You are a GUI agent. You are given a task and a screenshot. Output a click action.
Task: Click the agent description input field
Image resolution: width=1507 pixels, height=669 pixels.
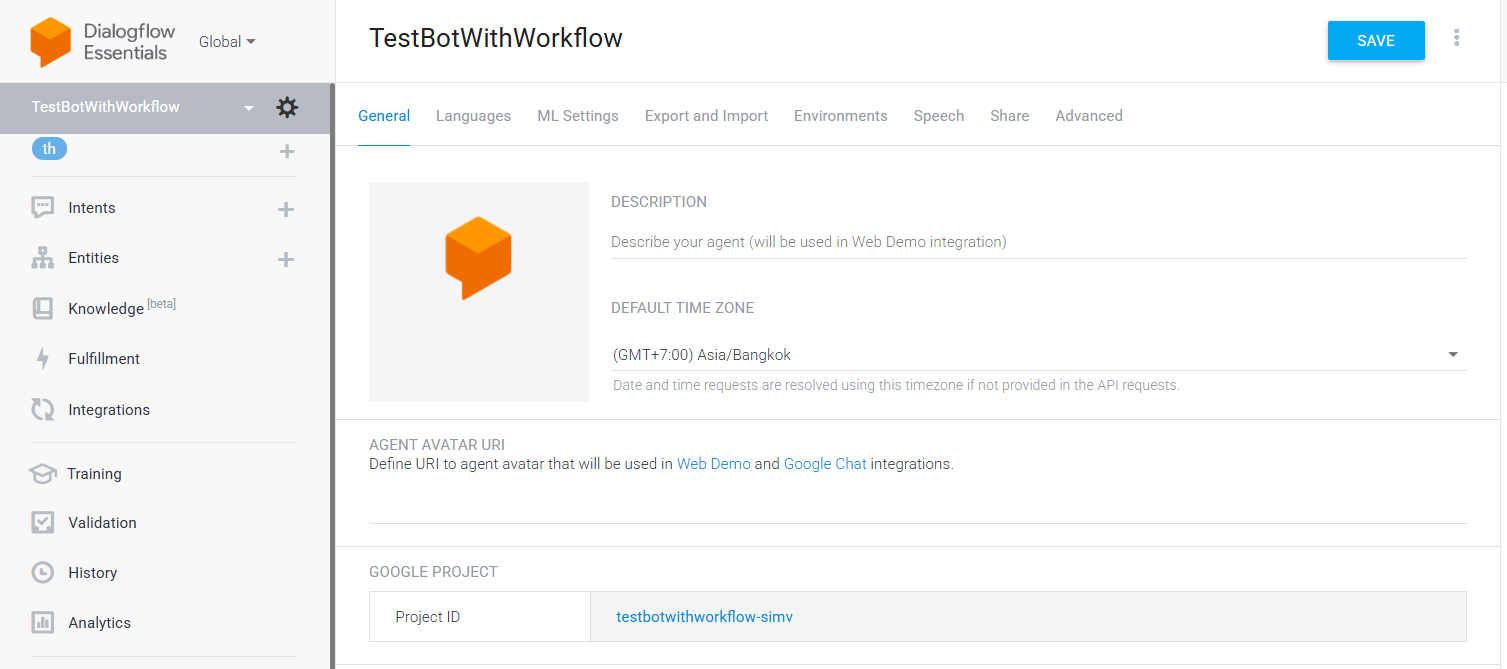pyautogui.click(x=1038, y=242)
